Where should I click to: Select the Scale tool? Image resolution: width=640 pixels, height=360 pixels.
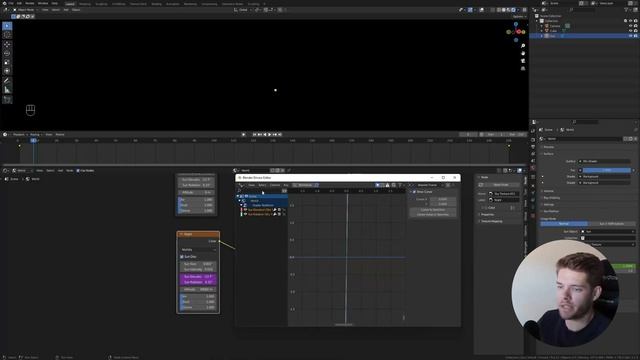7,62
